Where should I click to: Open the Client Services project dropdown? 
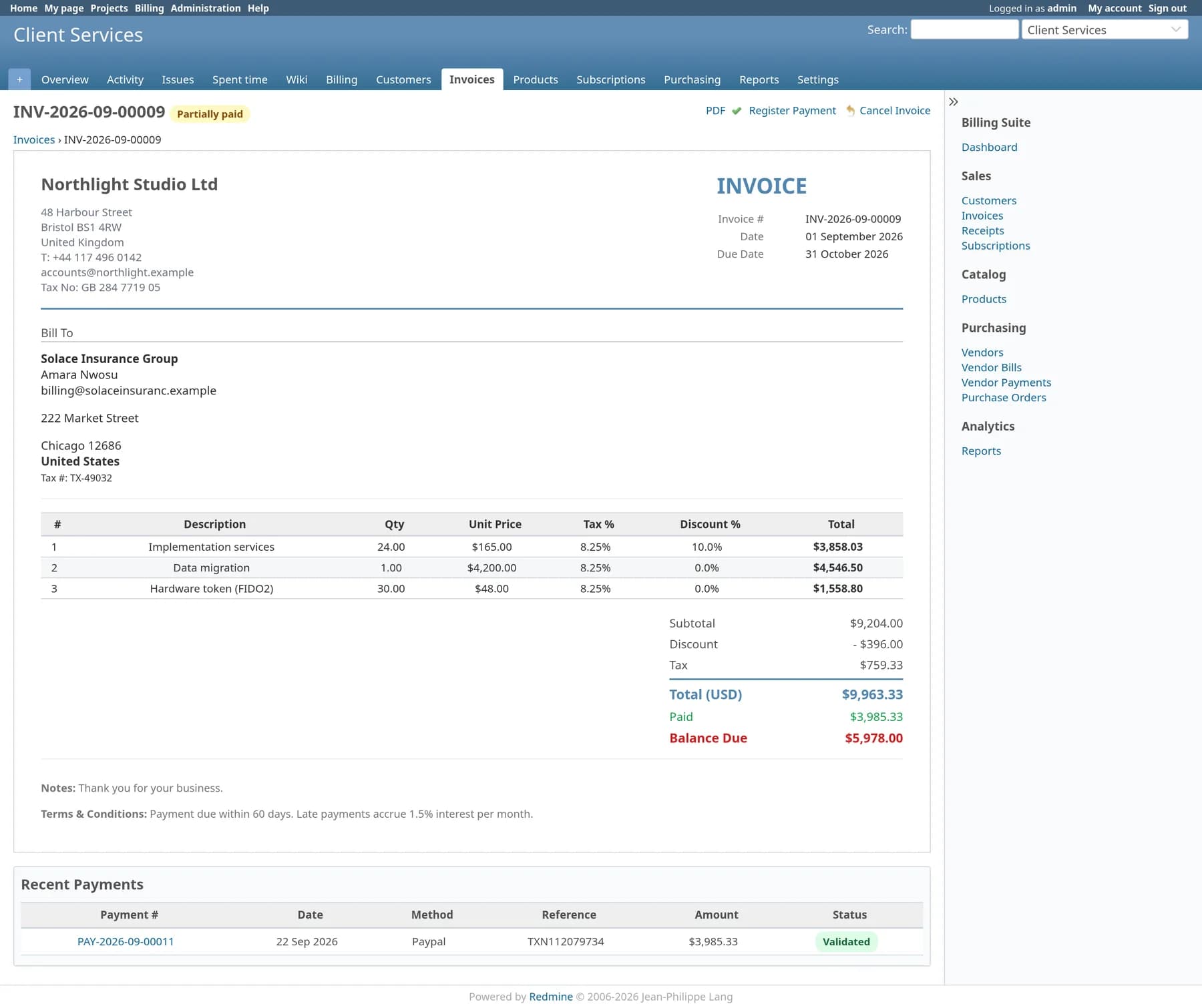(x=1105, y=30)
